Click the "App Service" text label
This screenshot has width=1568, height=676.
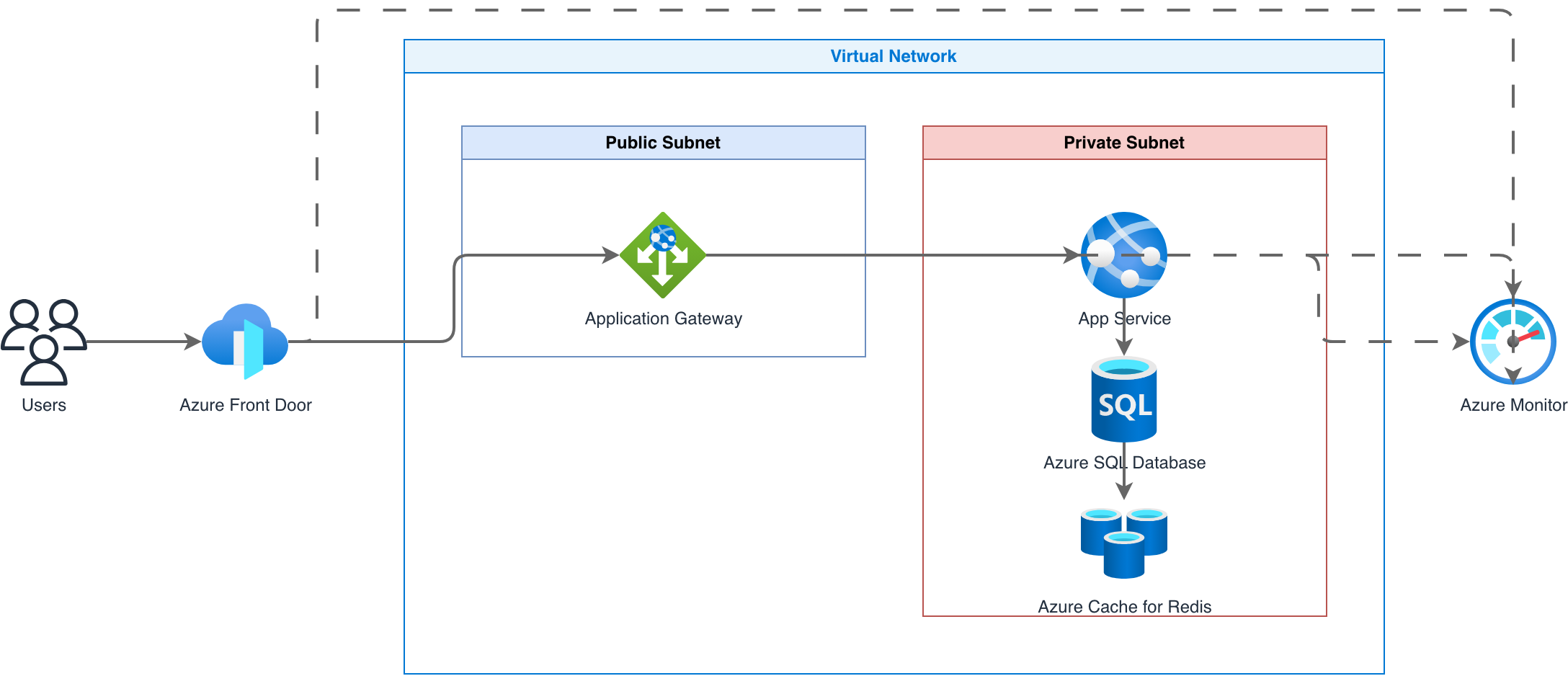(x=1125, y=319)
